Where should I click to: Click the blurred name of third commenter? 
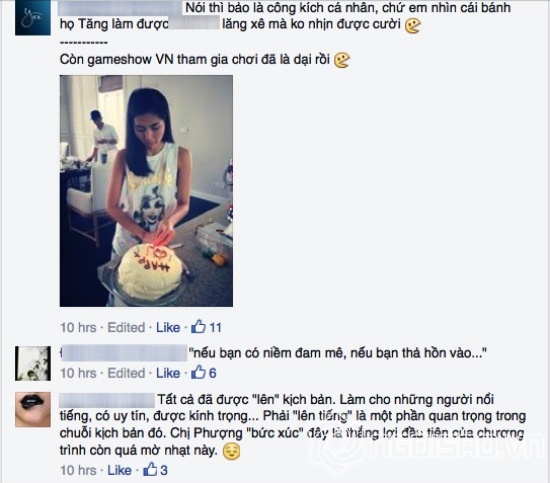coord(107,400)
